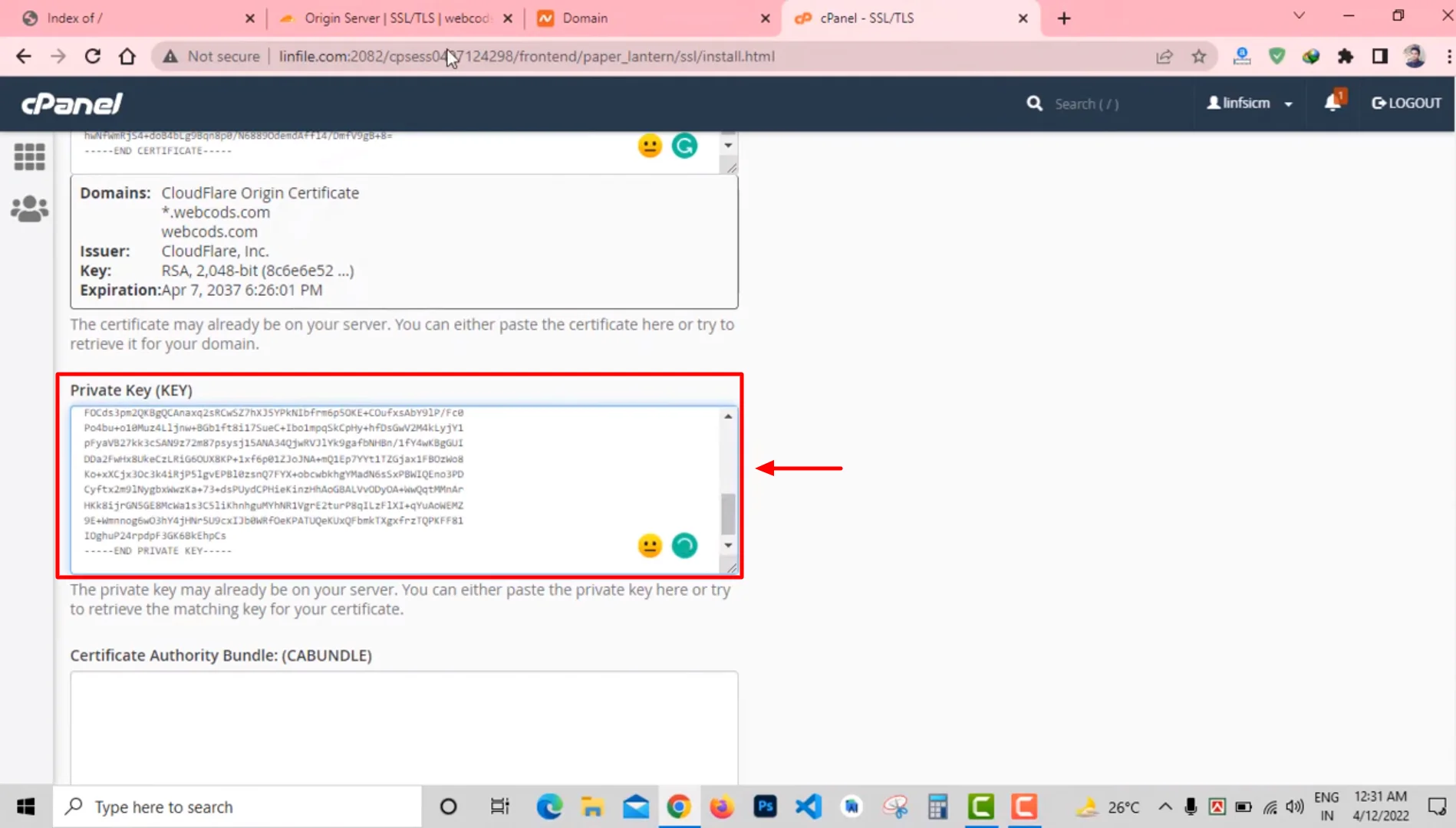This screenshot has height=828, width=1456.
Task: Click the '*.webcods.com' domain text
Action: click(x=216, y=212)
